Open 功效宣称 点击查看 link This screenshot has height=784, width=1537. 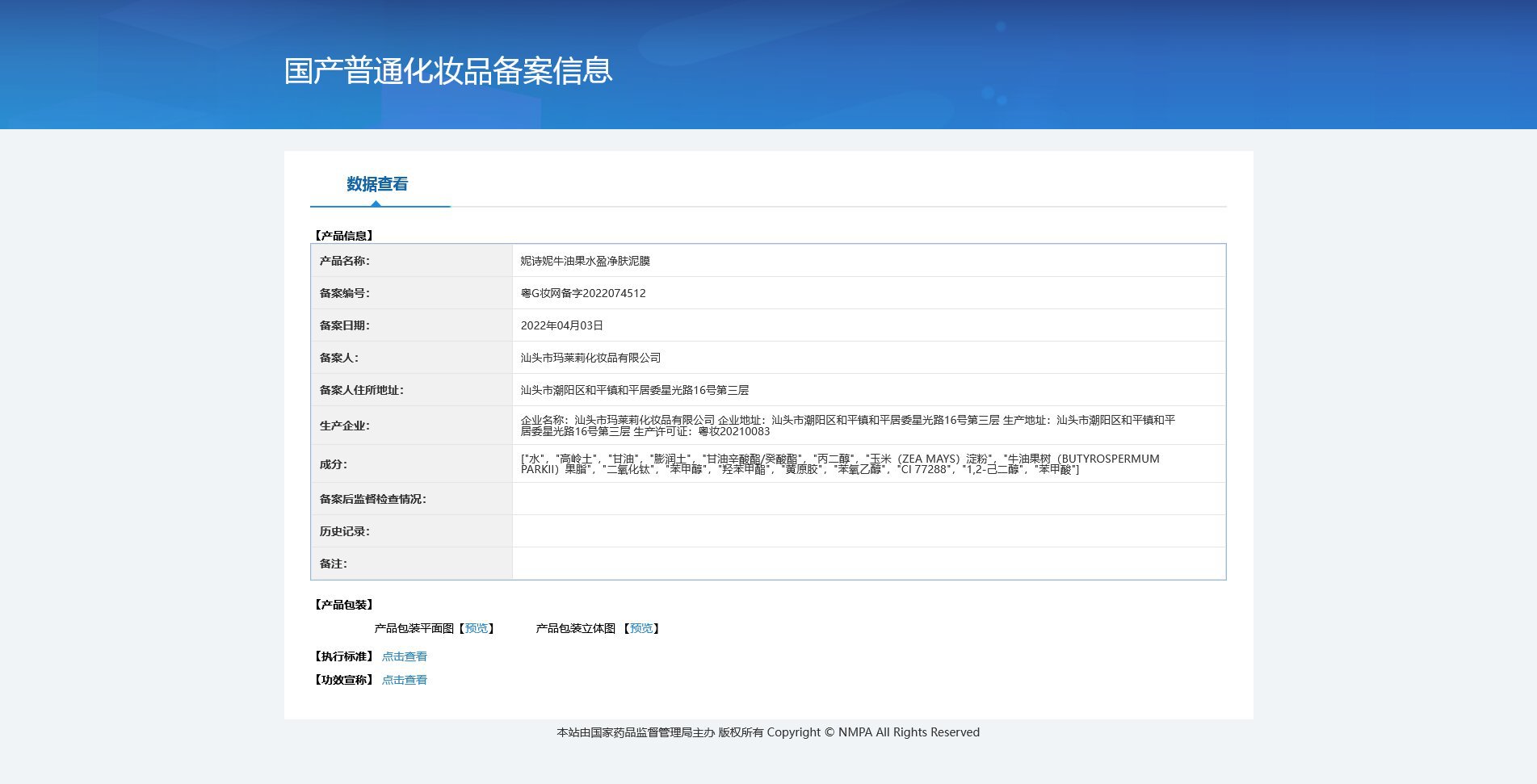pyautogui.click(x=405, y=680)
